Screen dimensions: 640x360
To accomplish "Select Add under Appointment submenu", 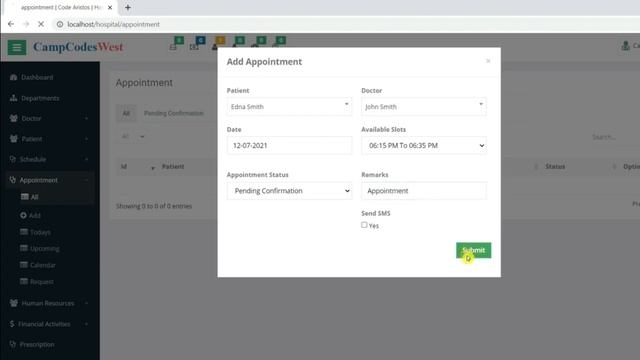I will pyautogui.click(x=35, y=215).
